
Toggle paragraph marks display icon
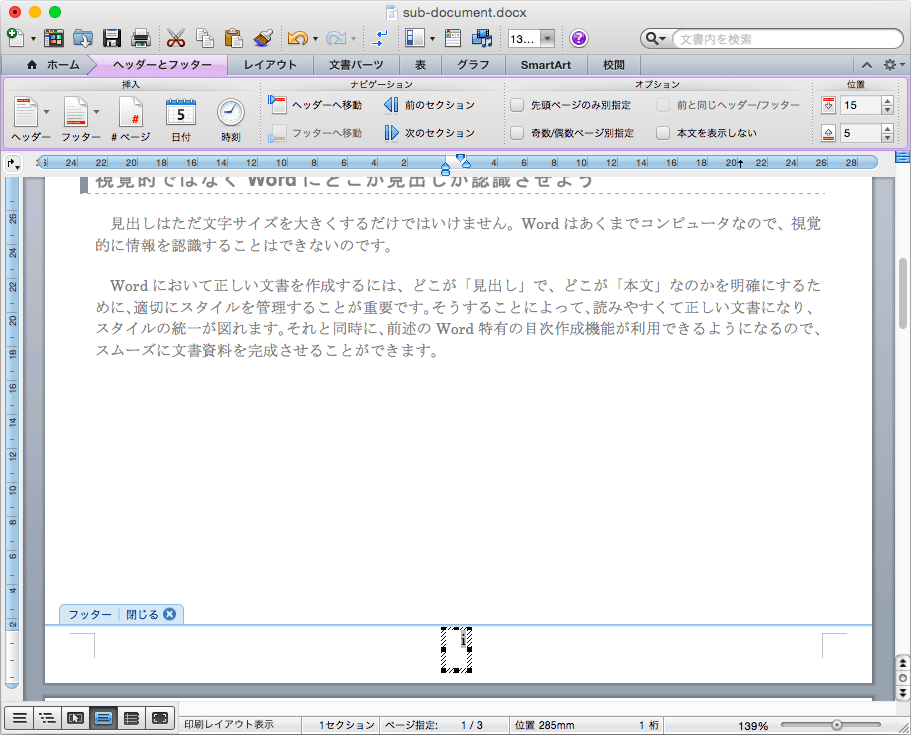click(379, 38)
